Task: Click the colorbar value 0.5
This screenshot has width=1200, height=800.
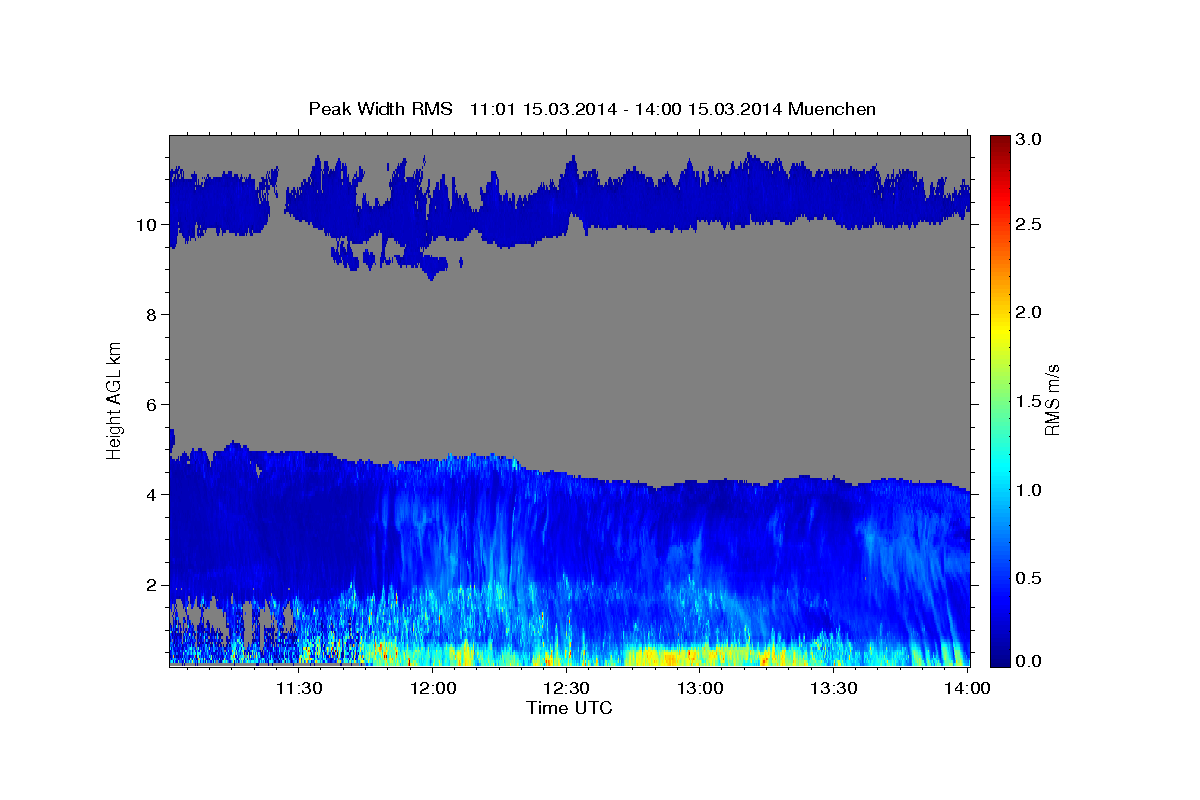Action: point(1030,578)
